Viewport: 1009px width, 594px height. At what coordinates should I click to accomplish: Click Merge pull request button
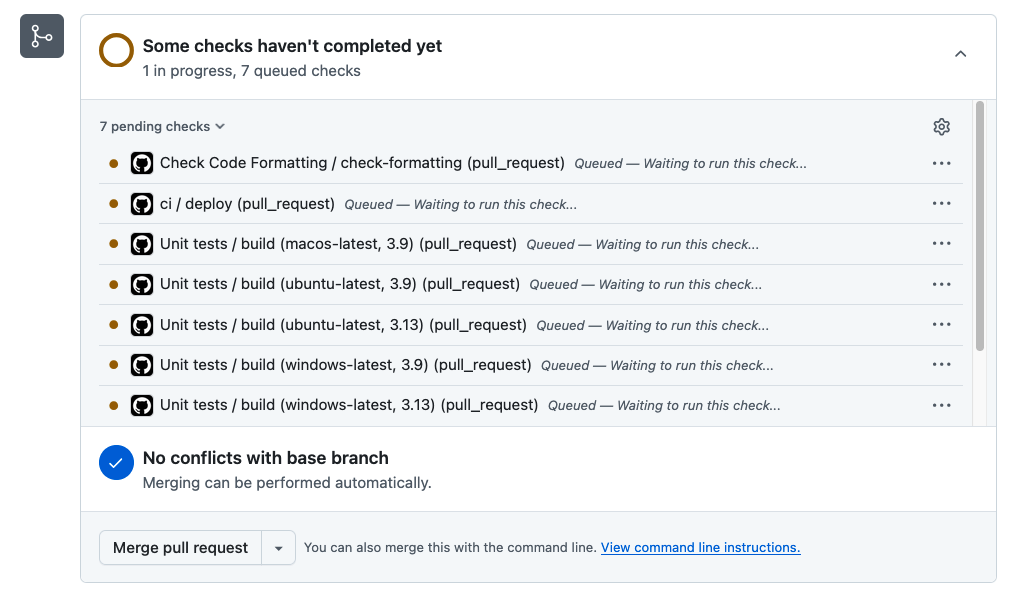point(180,548)
